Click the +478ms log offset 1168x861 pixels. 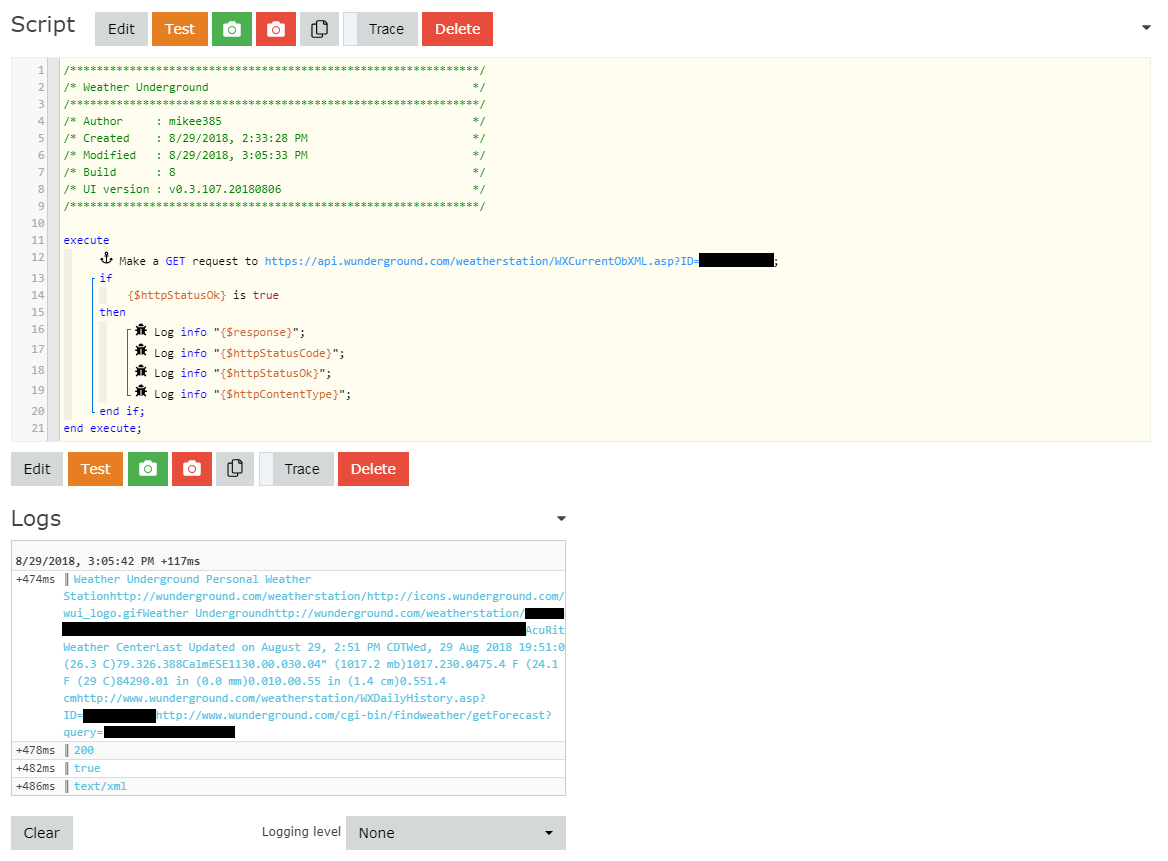(x=35, y=751)
